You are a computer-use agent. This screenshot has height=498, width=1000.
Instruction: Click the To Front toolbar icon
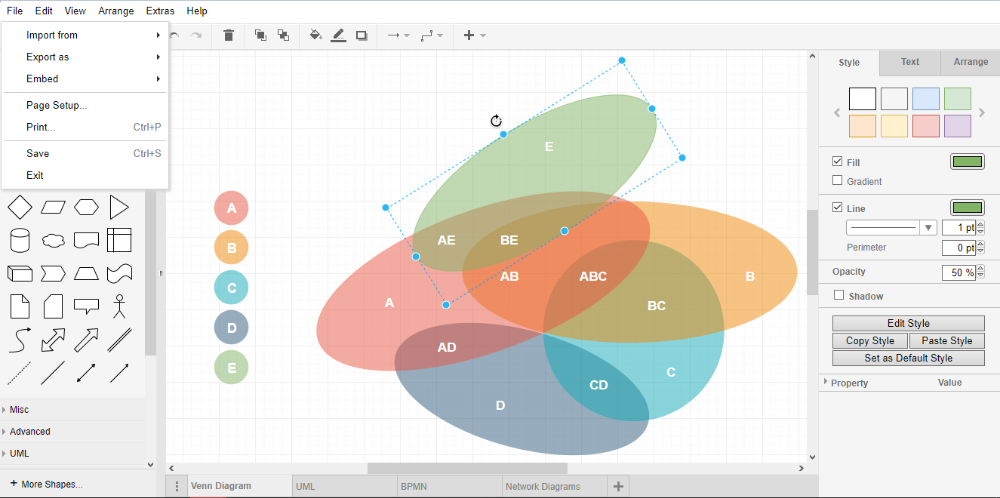click(260, 36)
